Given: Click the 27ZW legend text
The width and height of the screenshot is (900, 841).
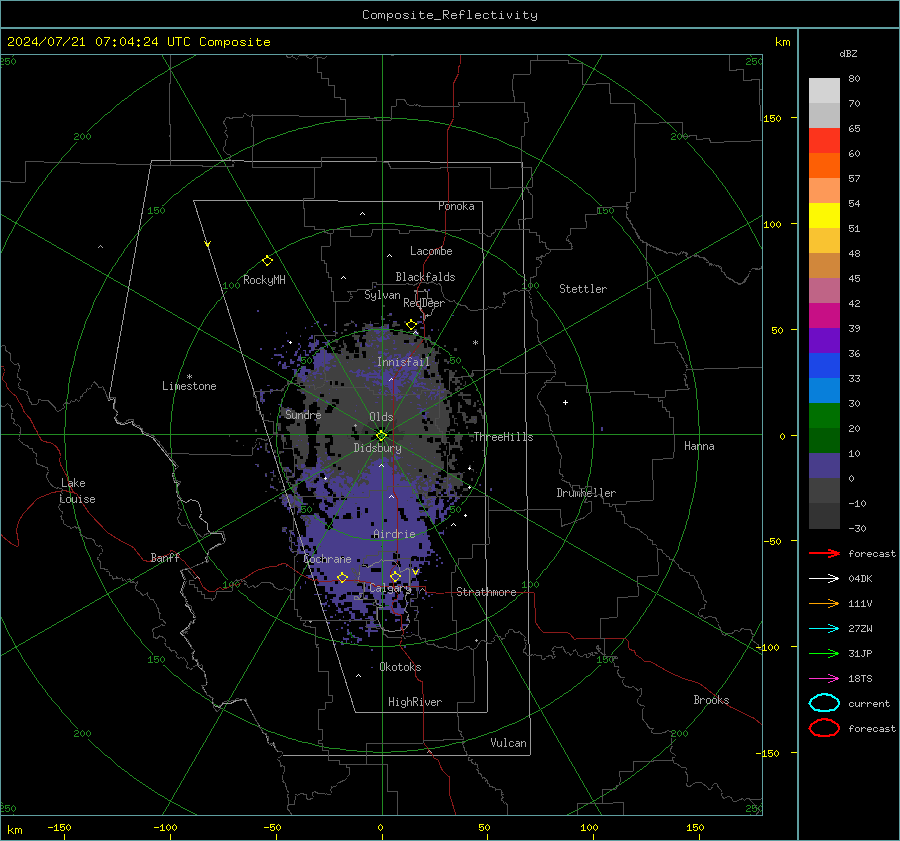Looking at the screenshot, I should point(860,629).
